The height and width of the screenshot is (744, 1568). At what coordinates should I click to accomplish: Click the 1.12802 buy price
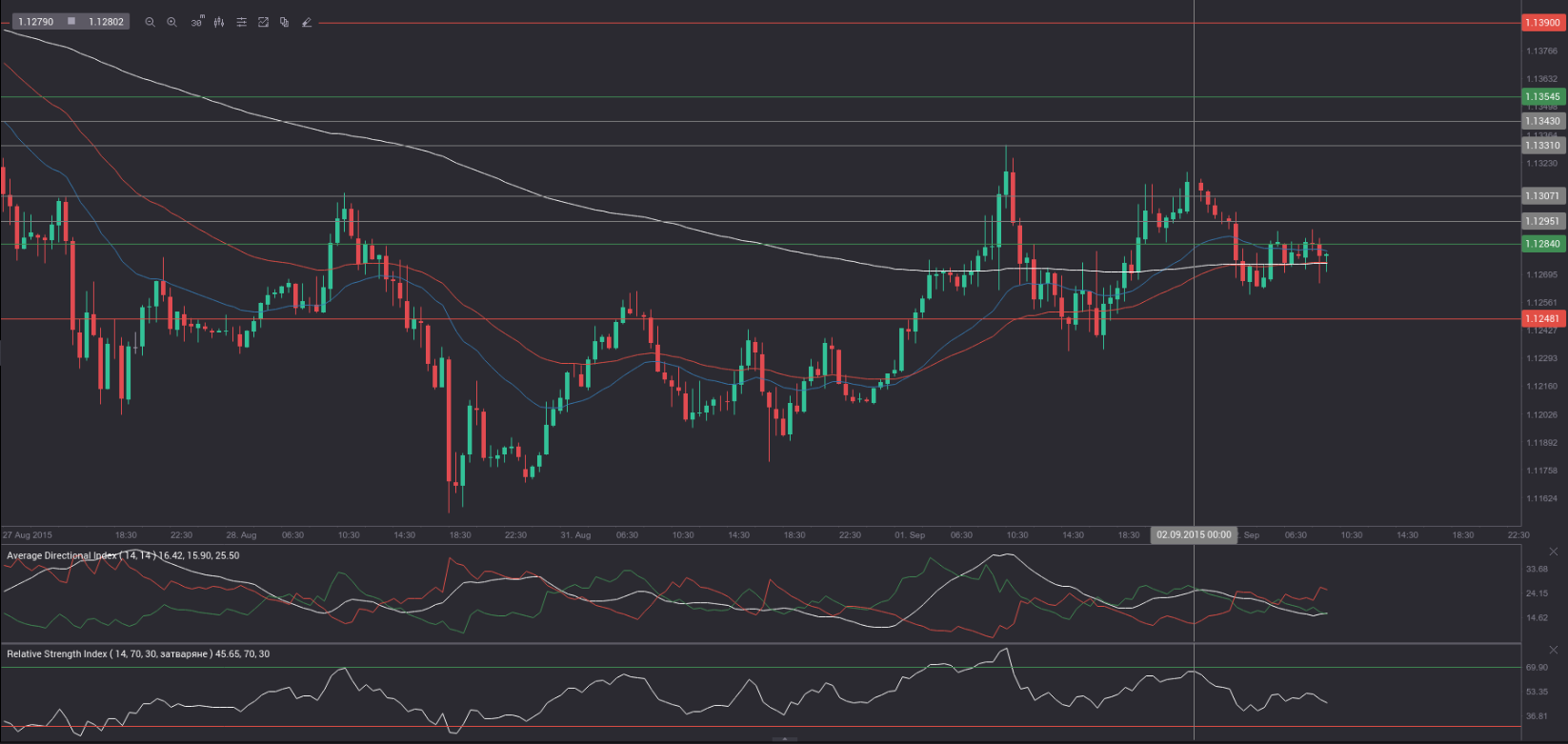(106, 22)
